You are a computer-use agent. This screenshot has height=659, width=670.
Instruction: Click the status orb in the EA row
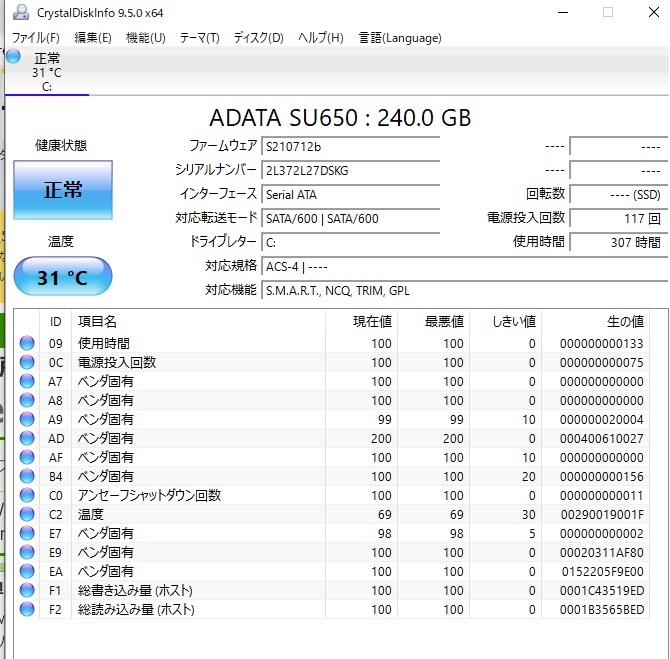(27, 571)
